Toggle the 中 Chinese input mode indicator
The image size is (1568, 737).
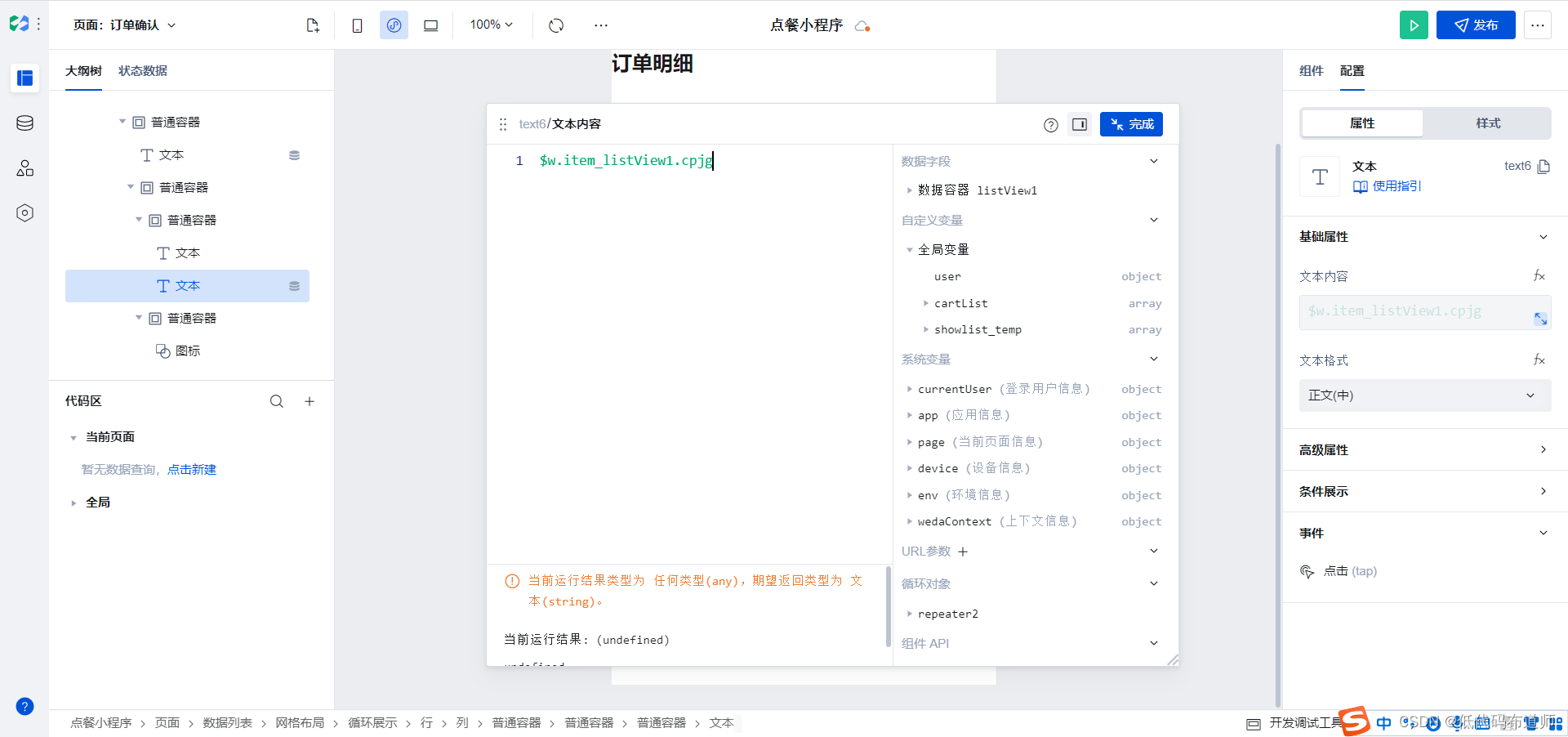click(1383, 723)
